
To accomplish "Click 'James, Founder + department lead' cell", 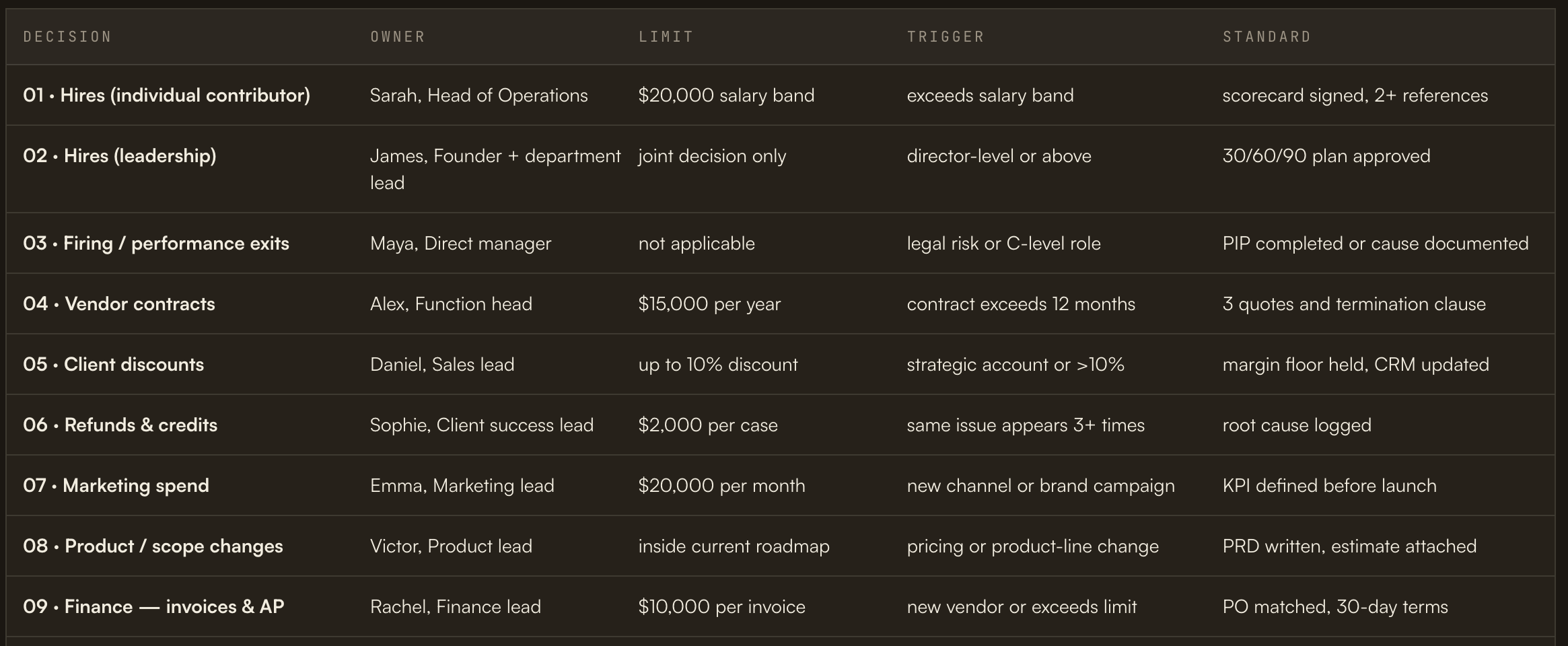I will (495, 169).
